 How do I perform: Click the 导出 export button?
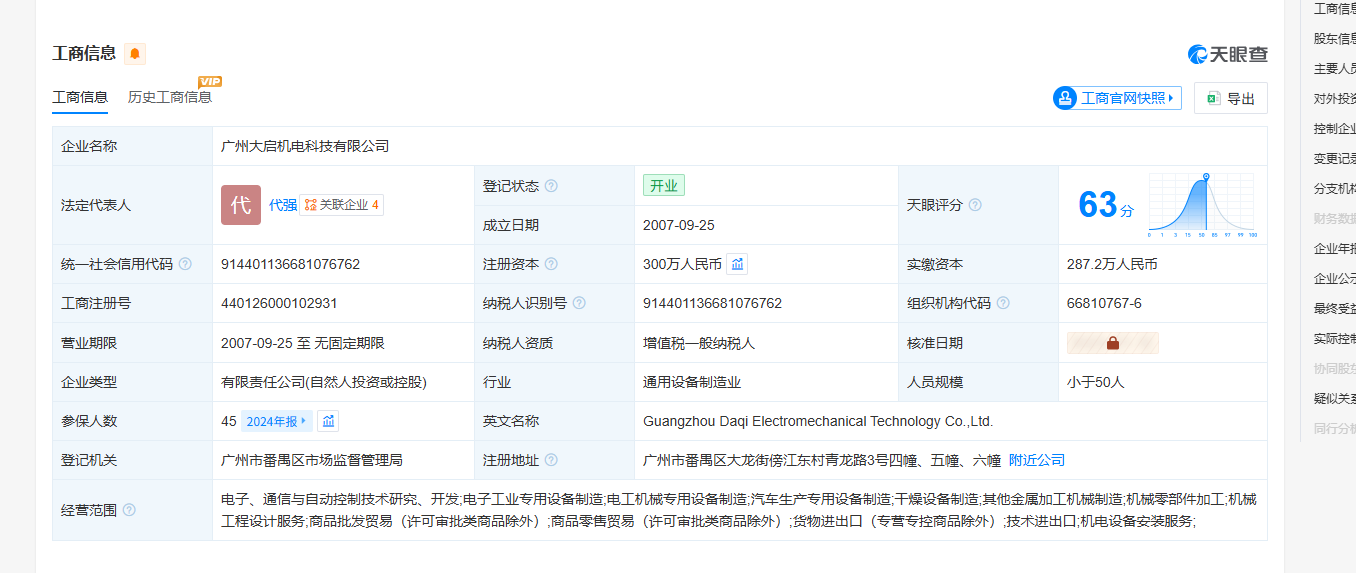(1230, 98)
